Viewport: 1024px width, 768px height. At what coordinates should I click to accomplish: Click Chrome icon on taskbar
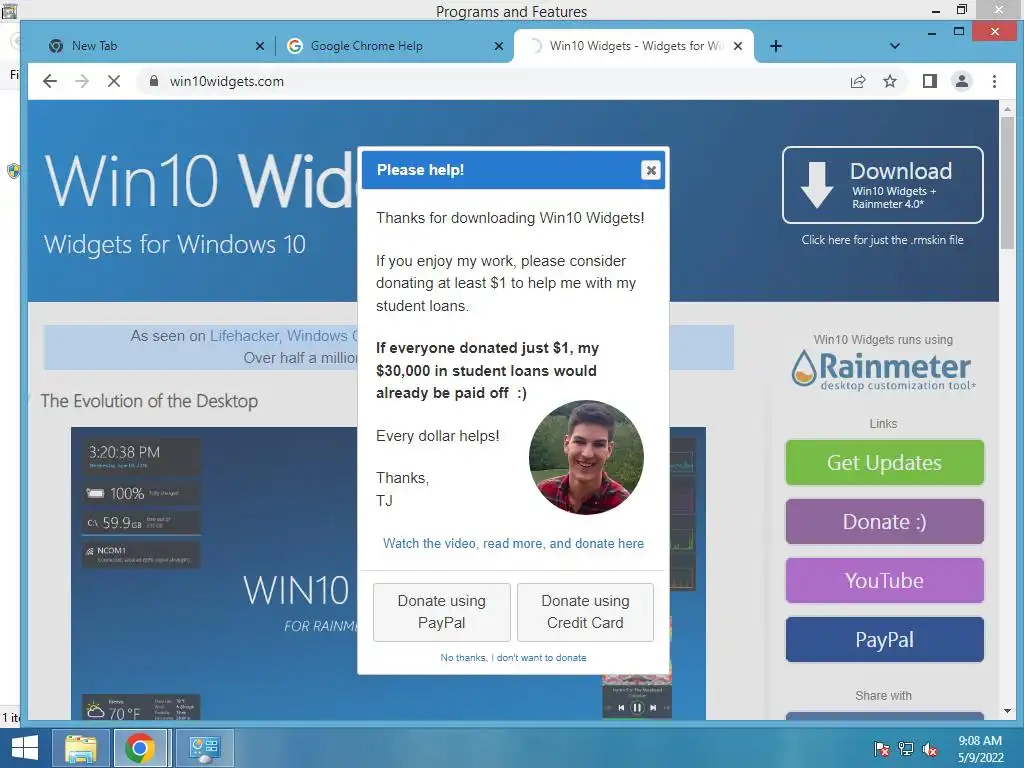tap(140, 748)
